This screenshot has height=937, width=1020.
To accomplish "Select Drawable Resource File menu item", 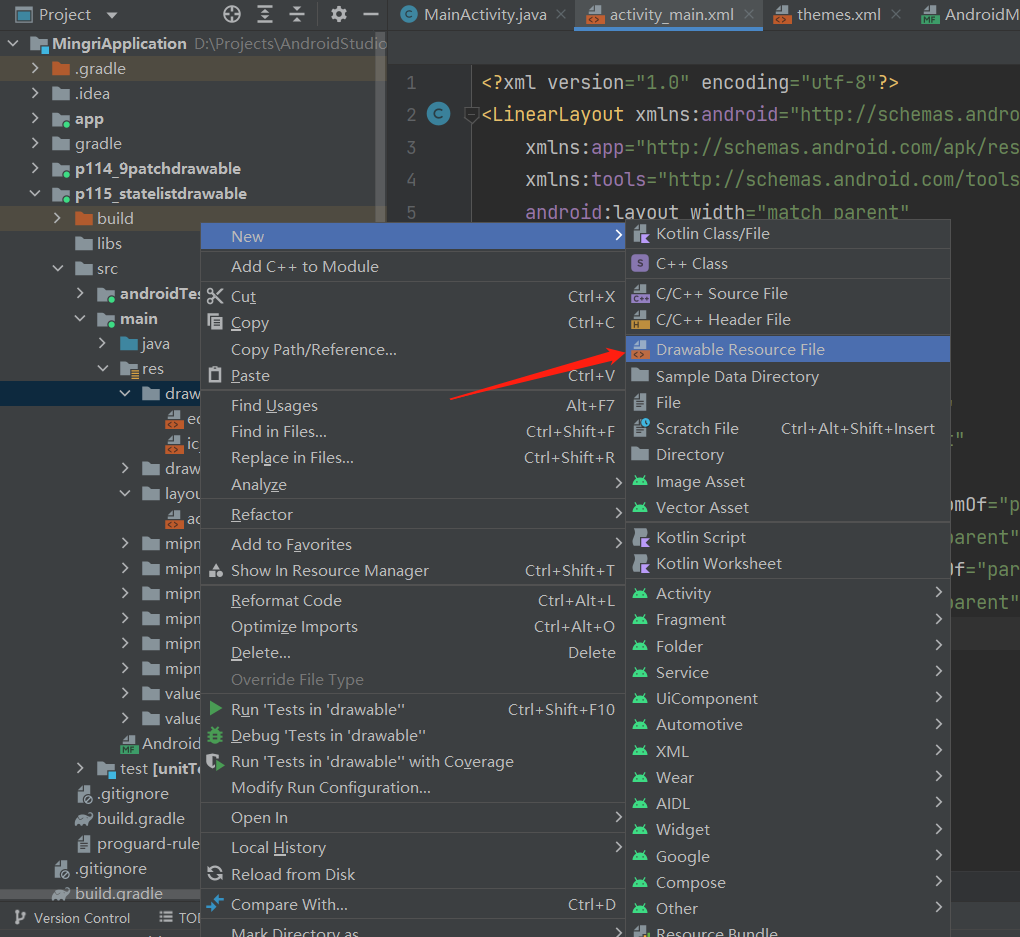I will tap(740, 350).
